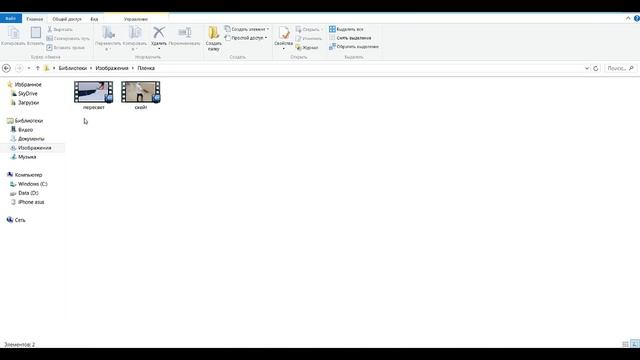
Task: Click Изменить (Edit) in the ribbon
Action: click(x=309, y=38)
